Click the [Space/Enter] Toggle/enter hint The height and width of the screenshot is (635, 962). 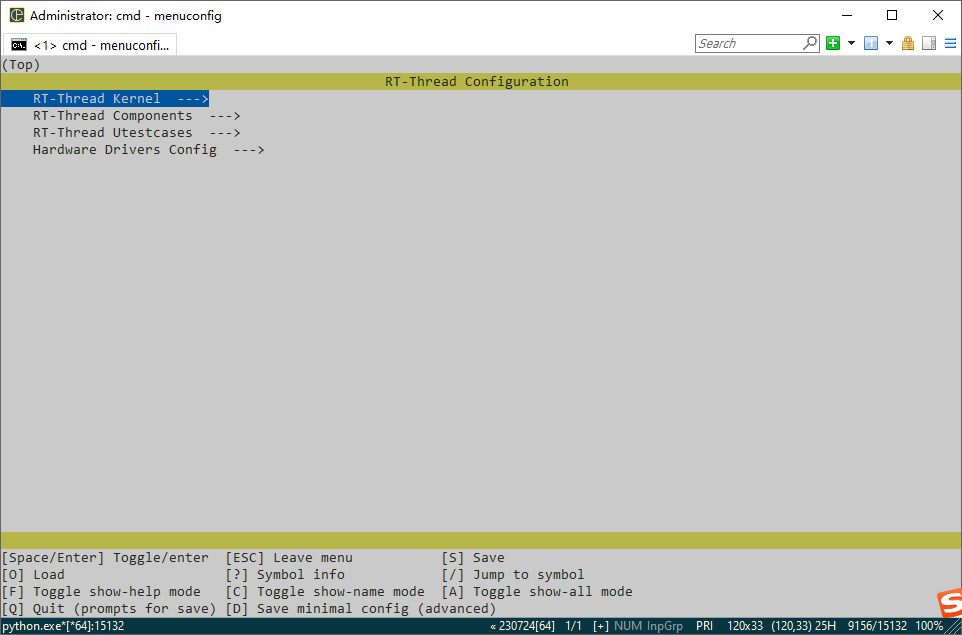[105, 558]
